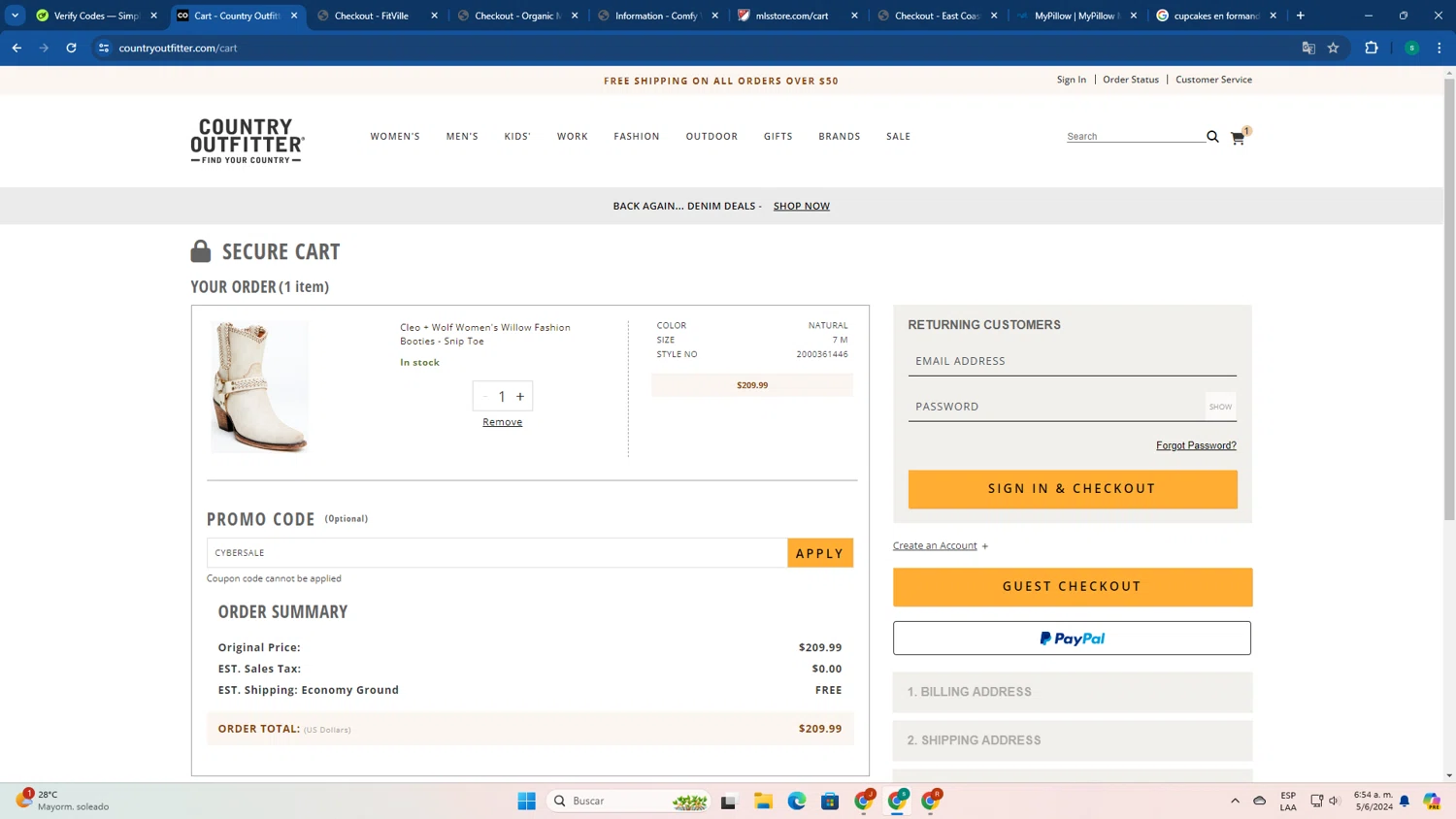Close the Checkout - FitVille tab
Image resolution: width=1456 pixels, height=819 pixels.
coord(434,16)
